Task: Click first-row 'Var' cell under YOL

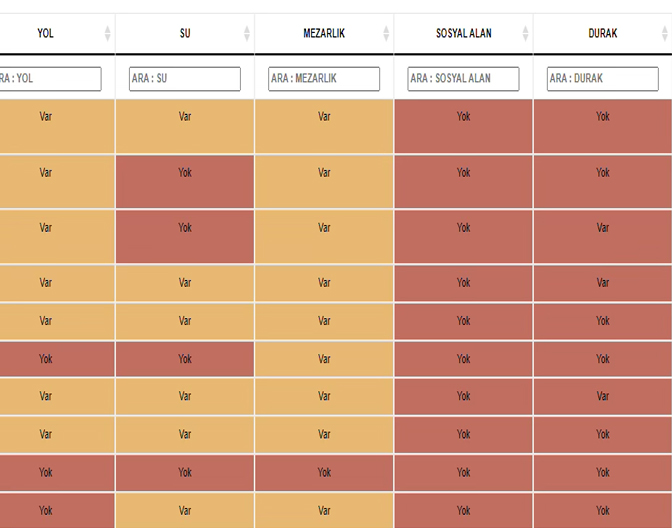Action: (45, 117)
